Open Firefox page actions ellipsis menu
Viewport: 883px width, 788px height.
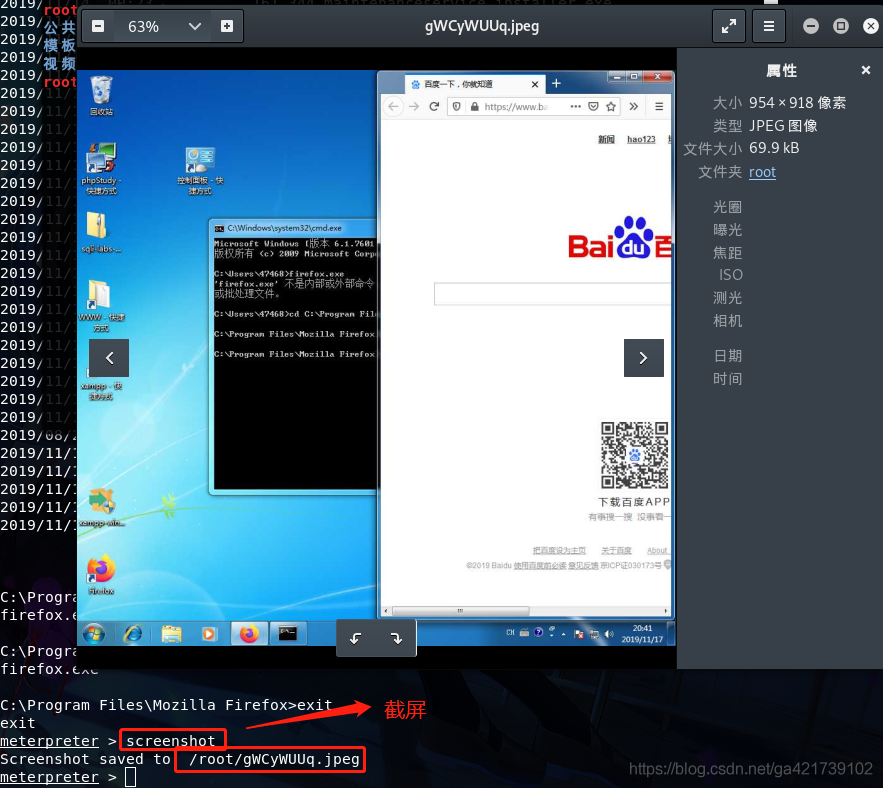tap(575, 106)
